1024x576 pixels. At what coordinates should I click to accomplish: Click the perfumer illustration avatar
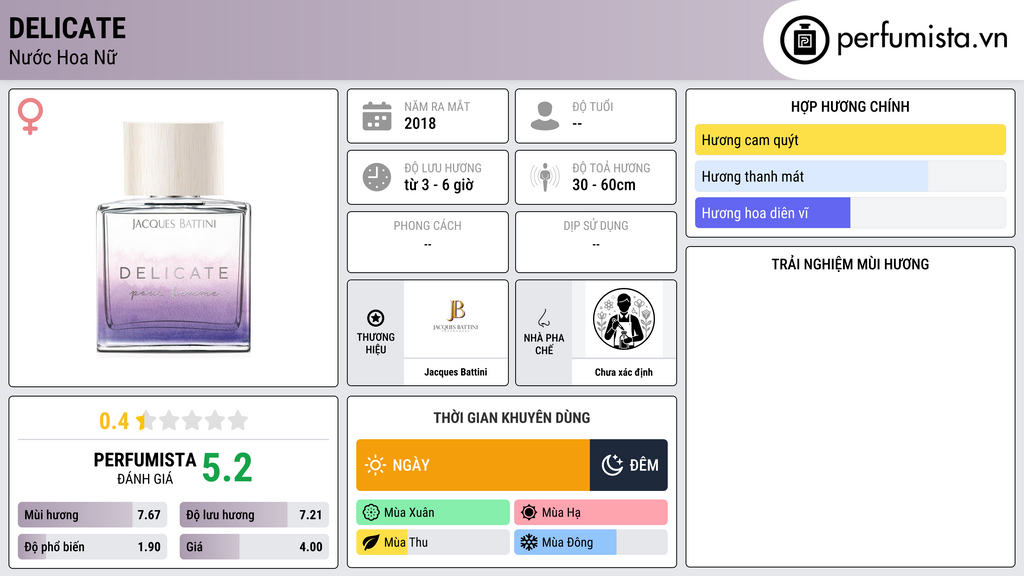point(624,319)
